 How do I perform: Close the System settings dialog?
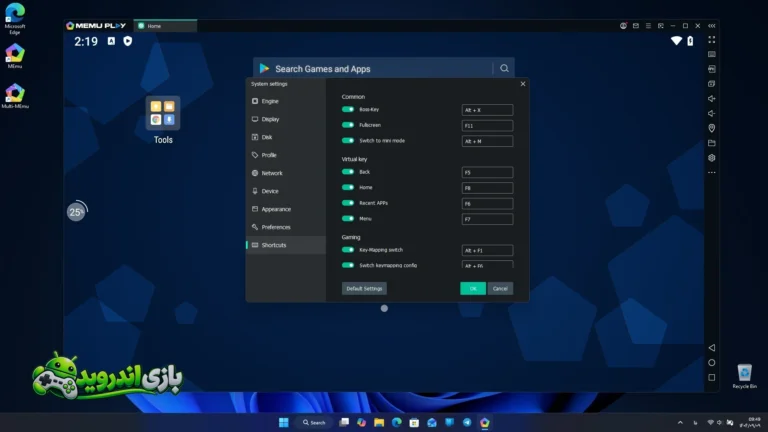click(x=523, y=84)
